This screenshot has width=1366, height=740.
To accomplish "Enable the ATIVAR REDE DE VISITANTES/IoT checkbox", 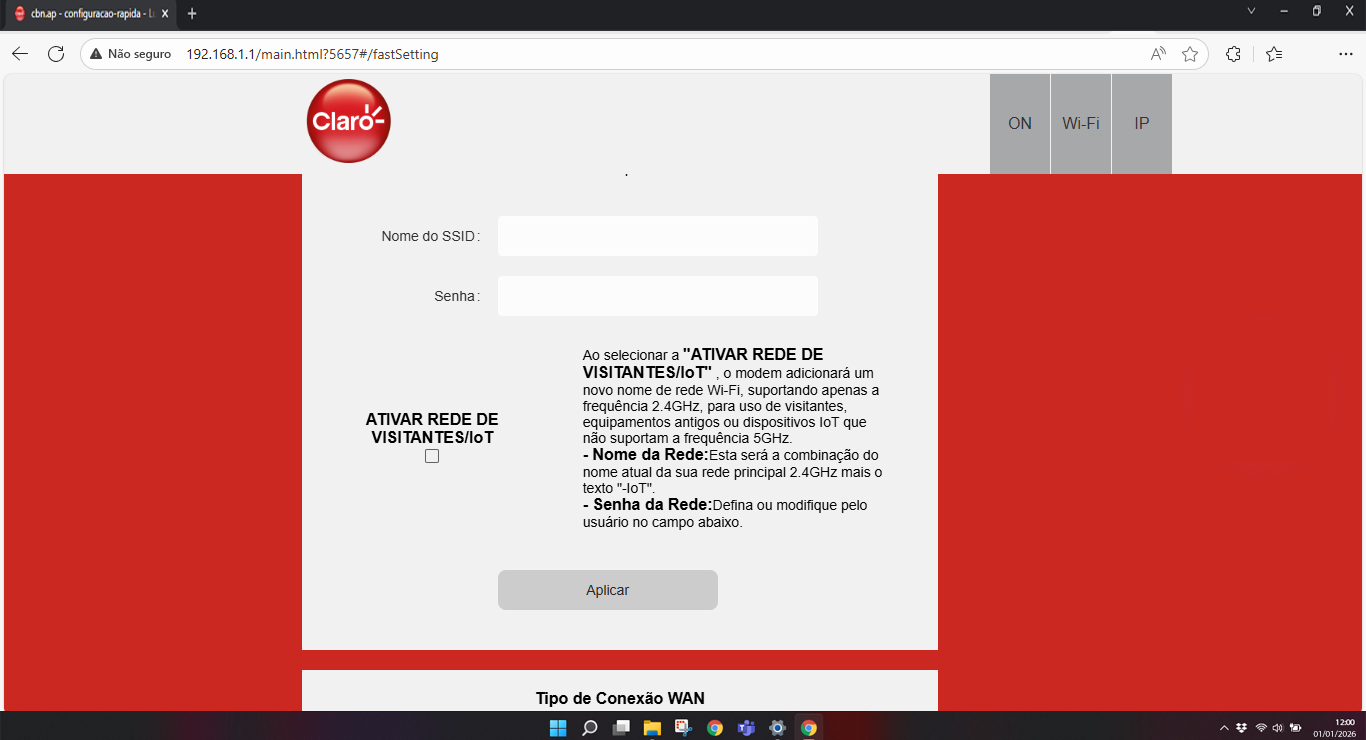I will (x=432, y=456).
